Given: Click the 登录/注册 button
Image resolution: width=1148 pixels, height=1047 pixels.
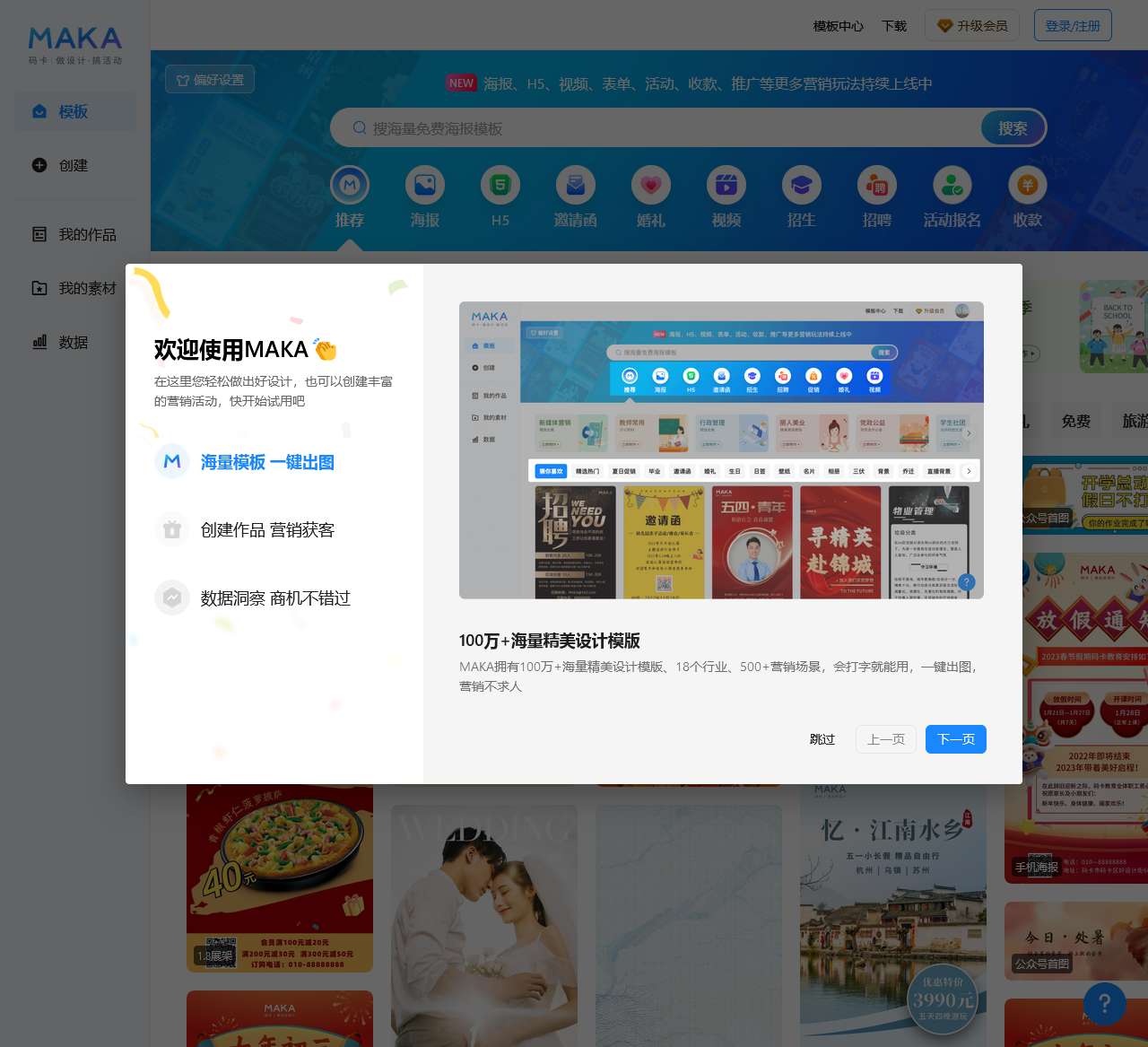Looking at the screenshot, I should point(1073,26).
